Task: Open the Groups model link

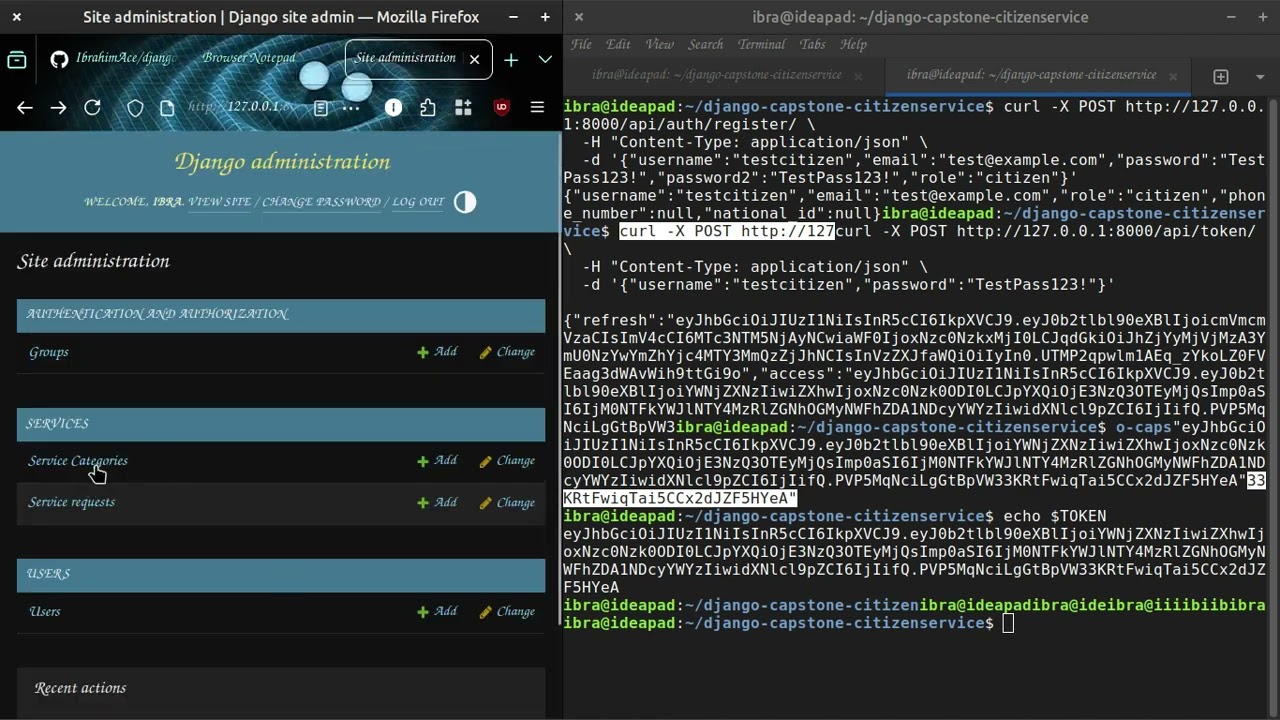Action: pos(49,352)
